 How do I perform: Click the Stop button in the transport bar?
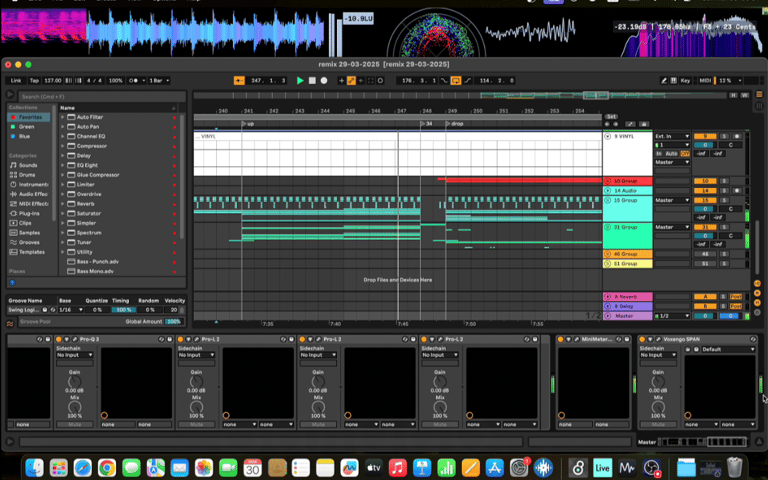[x=312, y=80]
